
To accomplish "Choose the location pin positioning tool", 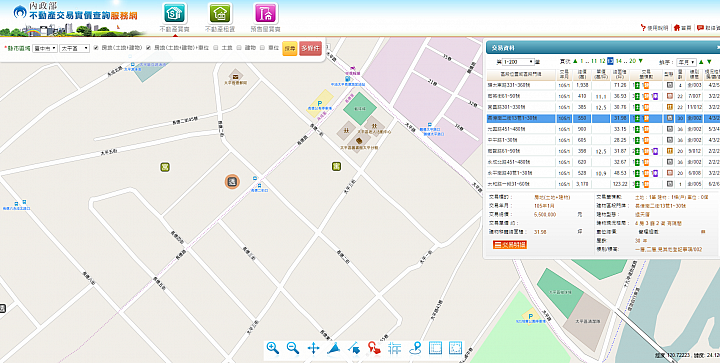I will point(415,348).
